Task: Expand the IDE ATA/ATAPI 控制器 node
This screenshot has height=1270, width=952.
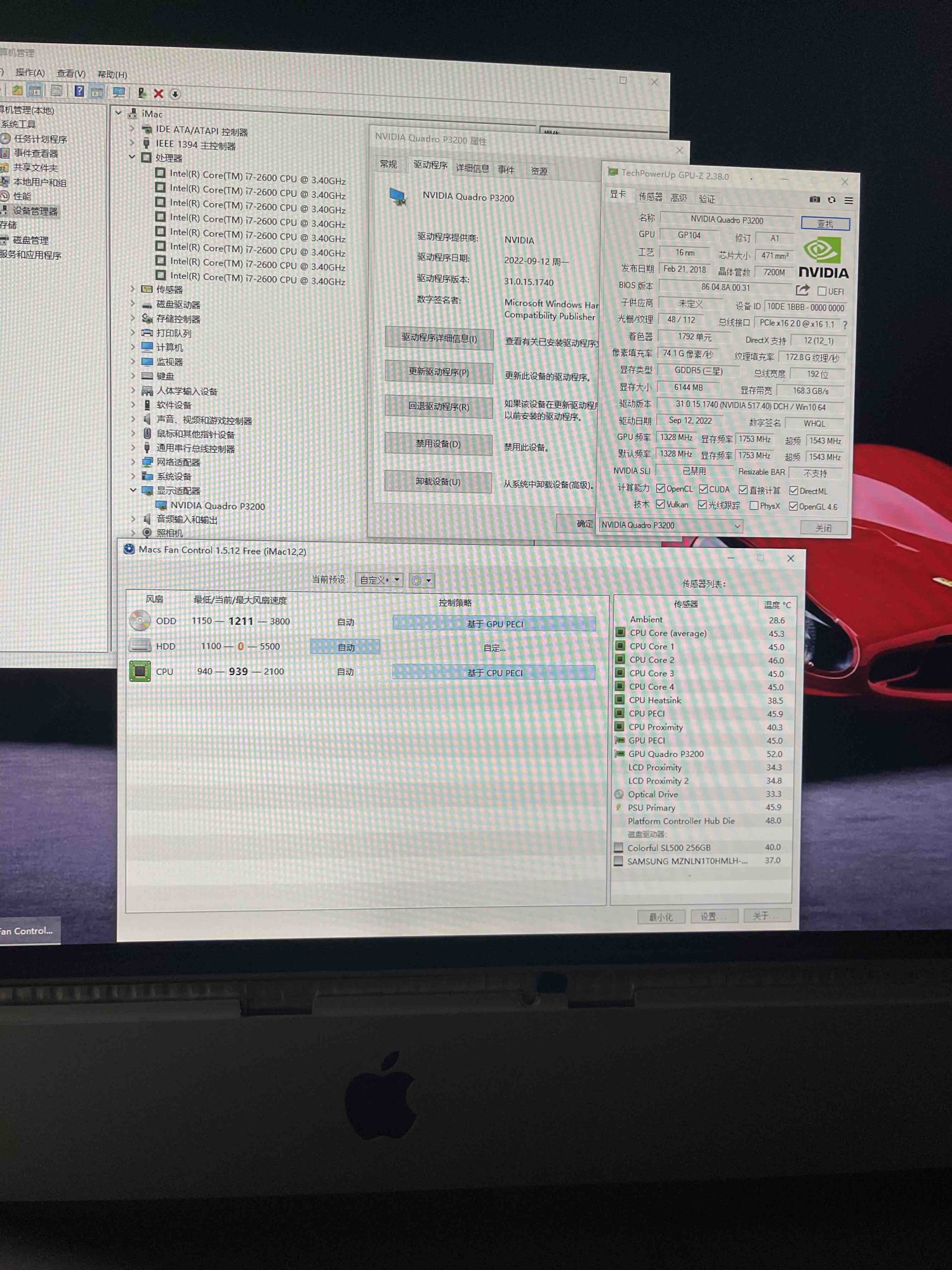Action: (132, 128)
